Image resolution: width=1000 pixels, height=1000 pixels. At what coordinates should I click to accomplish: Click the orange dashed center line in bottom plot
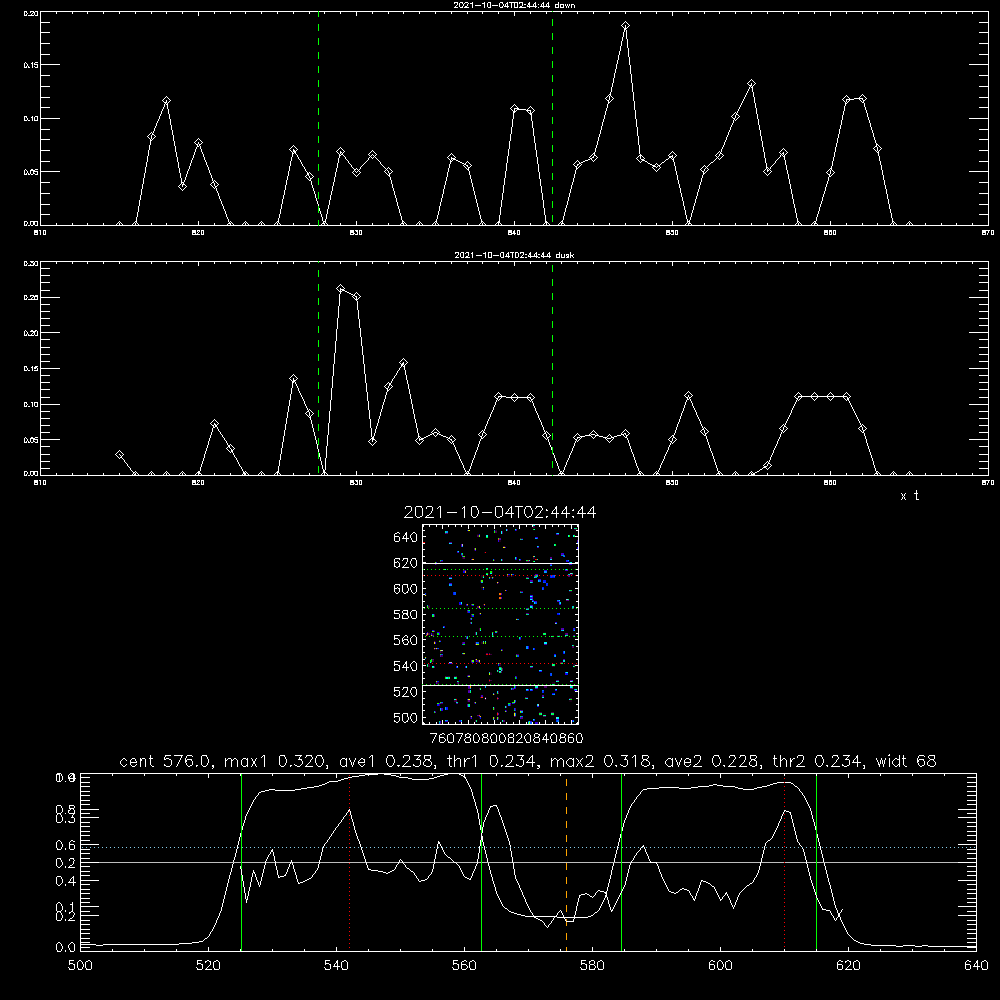click(566, 862)
